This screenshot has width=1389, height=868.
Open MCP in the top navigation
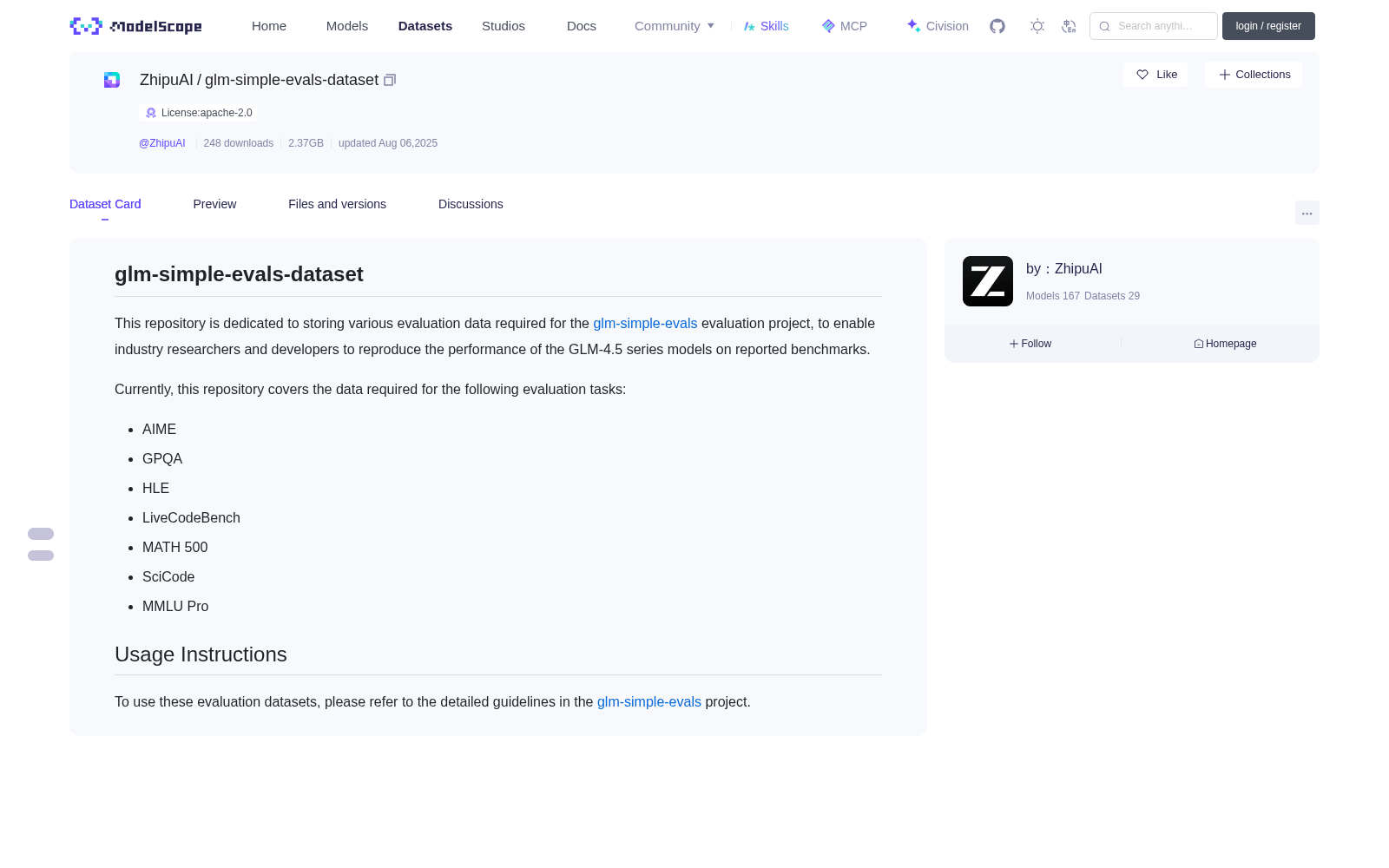pyautogui.click(x=844, y=26)
